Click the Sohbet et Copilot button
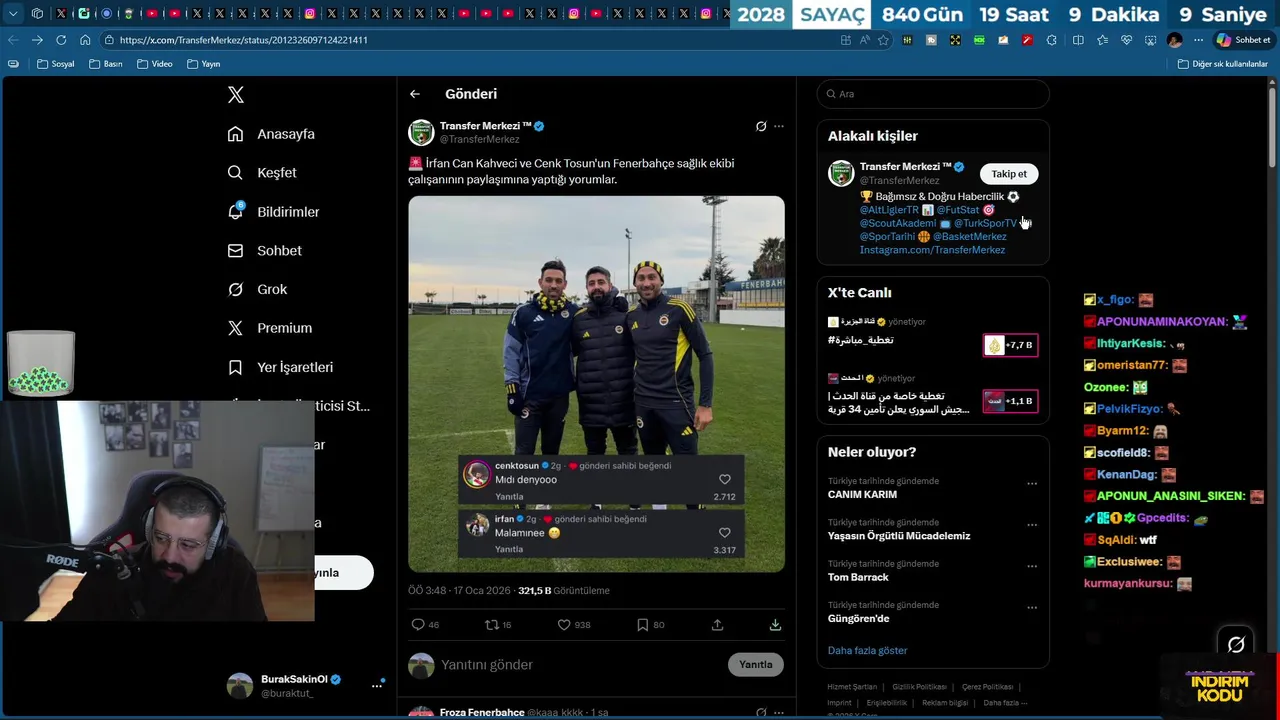The width and height of the screenshot is (1280, 720). 1243,40
